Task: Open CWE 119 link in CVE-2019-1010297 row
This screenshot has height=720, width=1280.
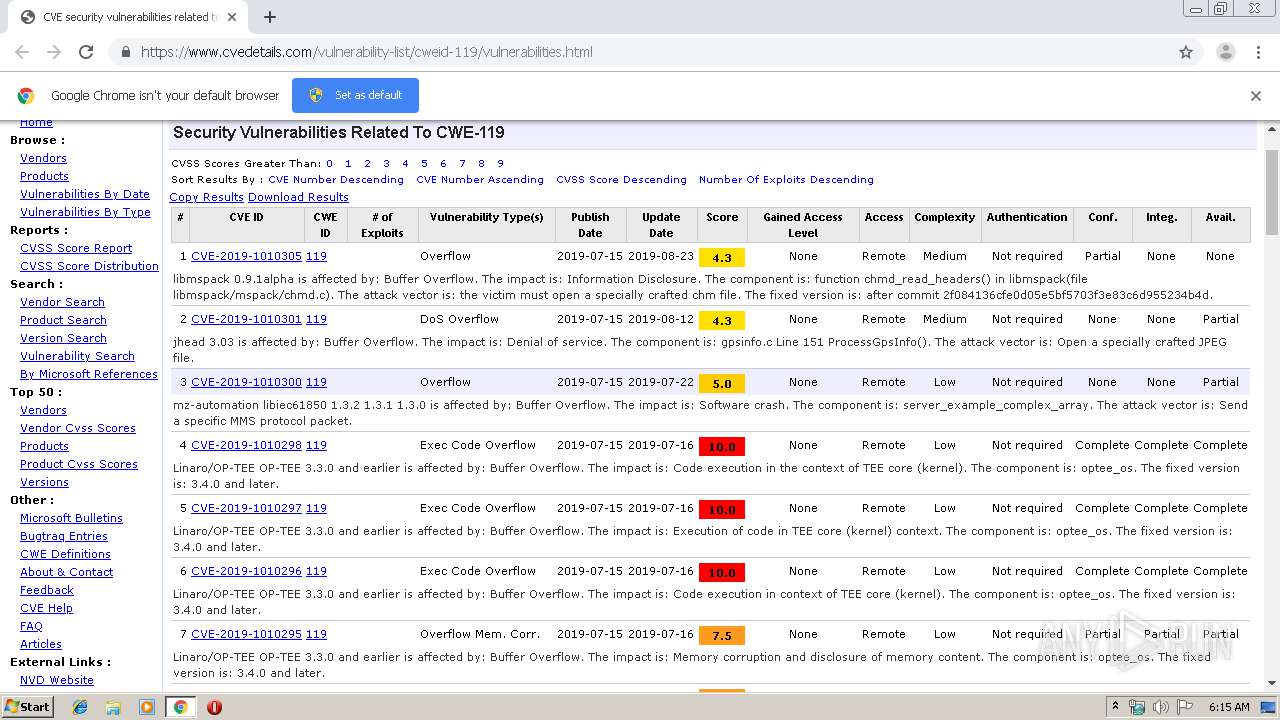Action: [316, 508]
